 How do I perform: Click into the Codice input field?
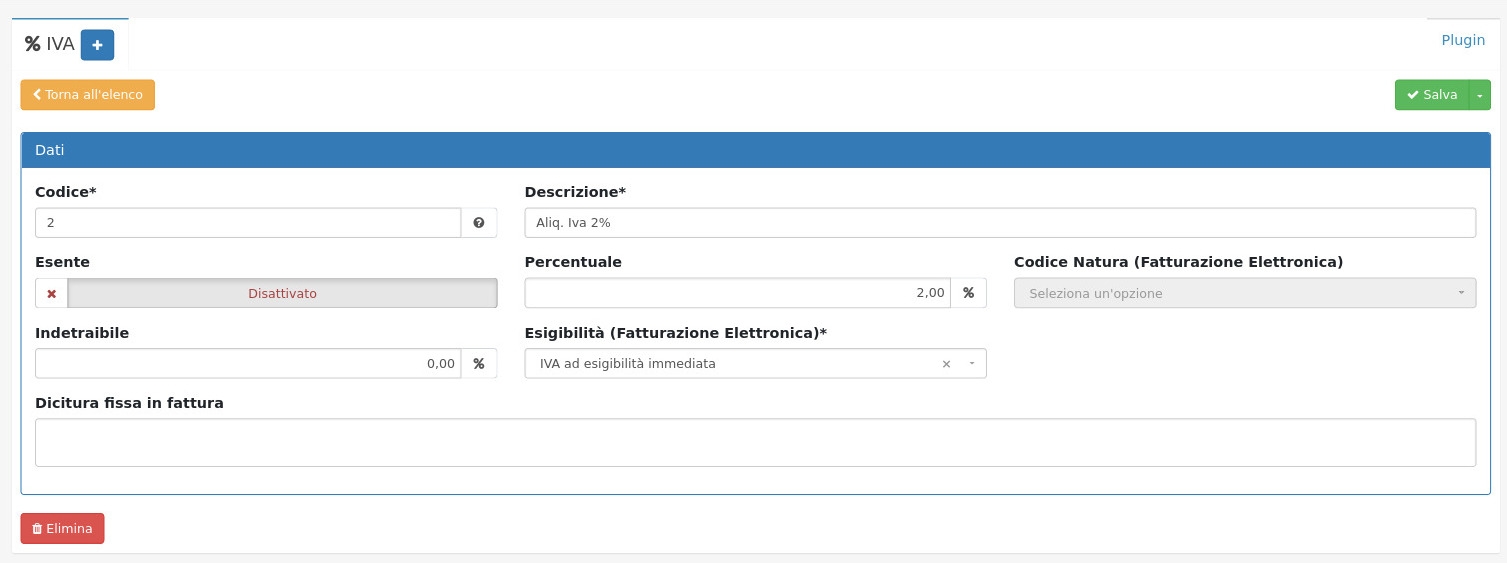(247, 223)
